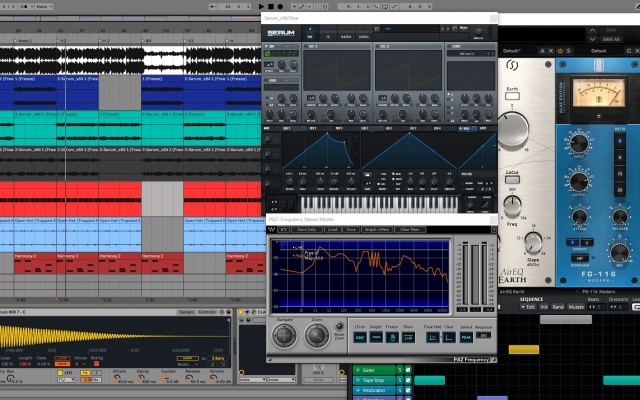Viewport: 640px width, 400px height.
Task: Switch to Serum's OSC tab
Action: point(310,33)
